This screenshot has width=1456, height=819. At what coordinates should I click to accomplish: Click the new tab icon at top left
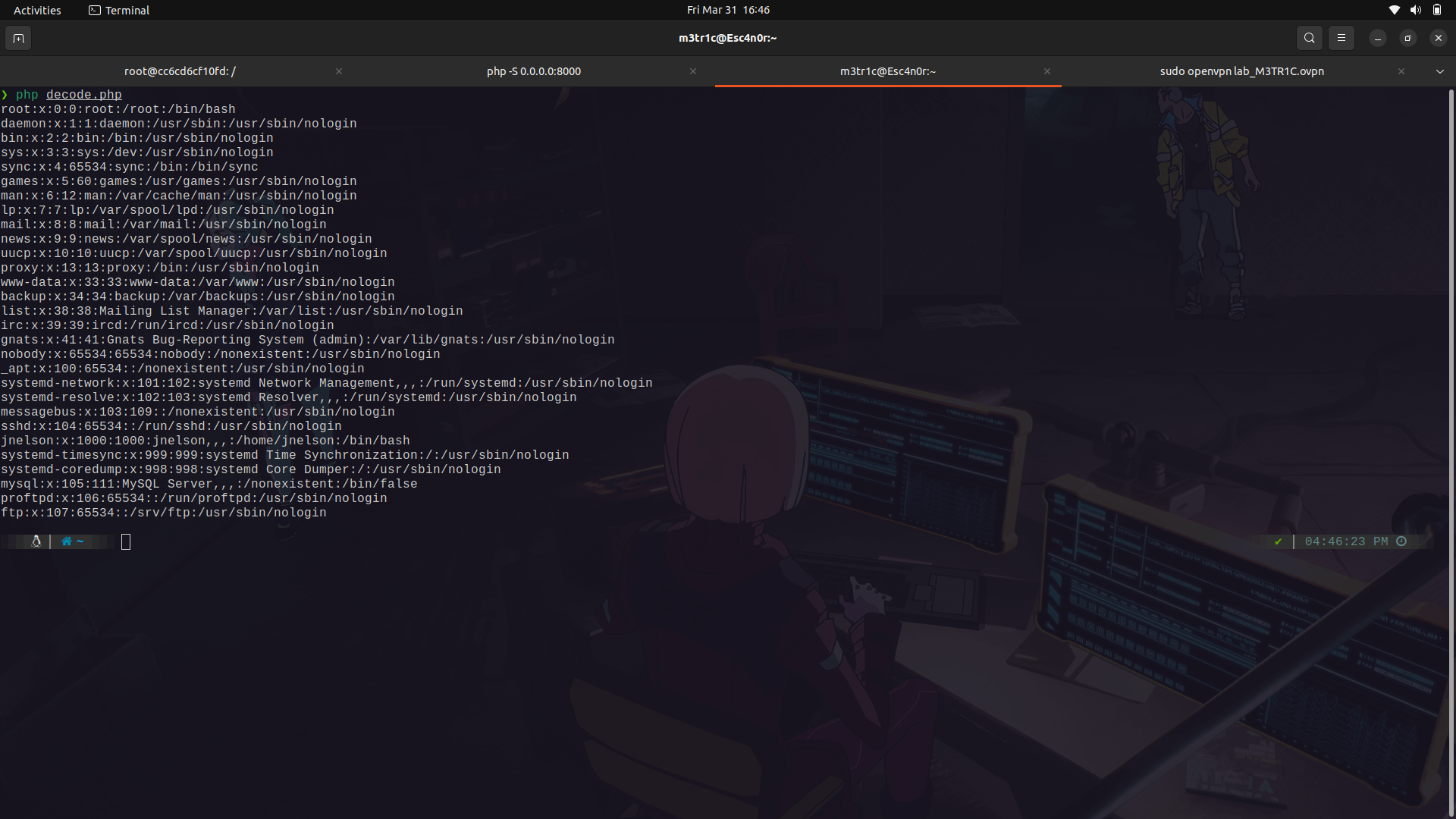coord(17,38)
